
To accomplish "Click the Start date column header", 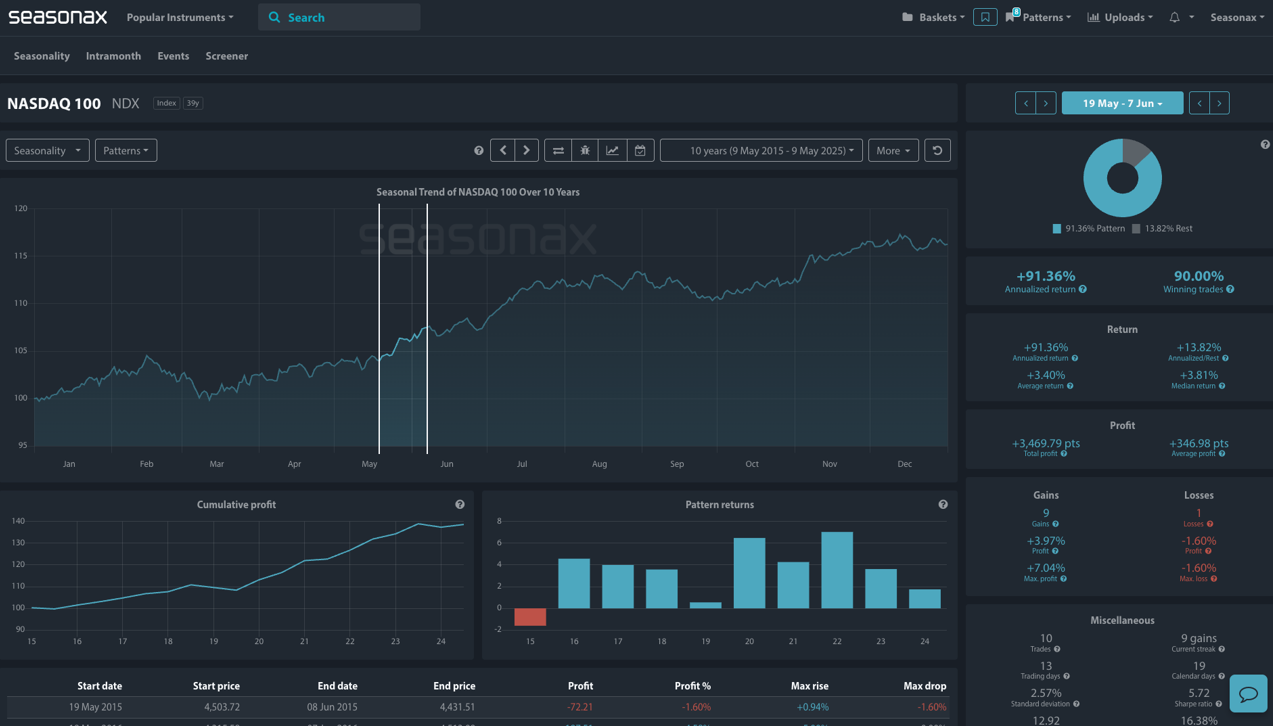I will tap(99, 686).
